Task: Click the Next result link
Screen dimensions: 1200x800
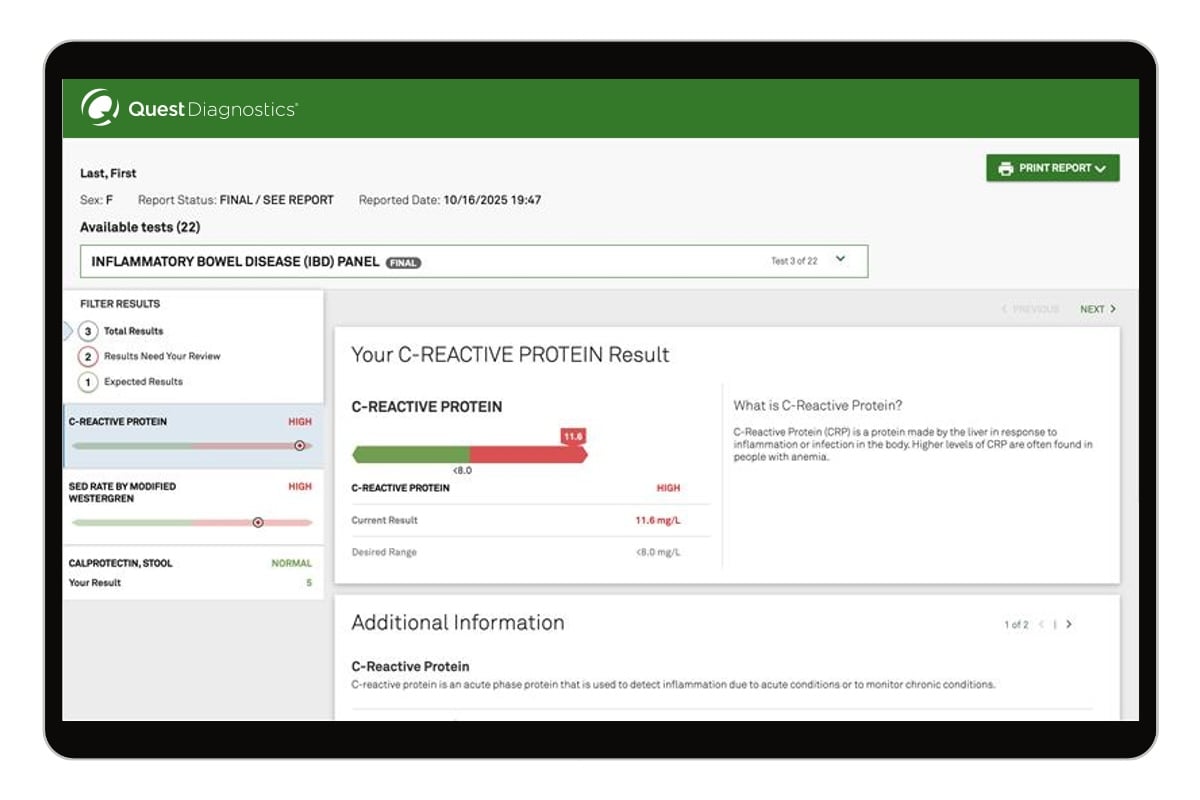Action: click(1097, 310)
